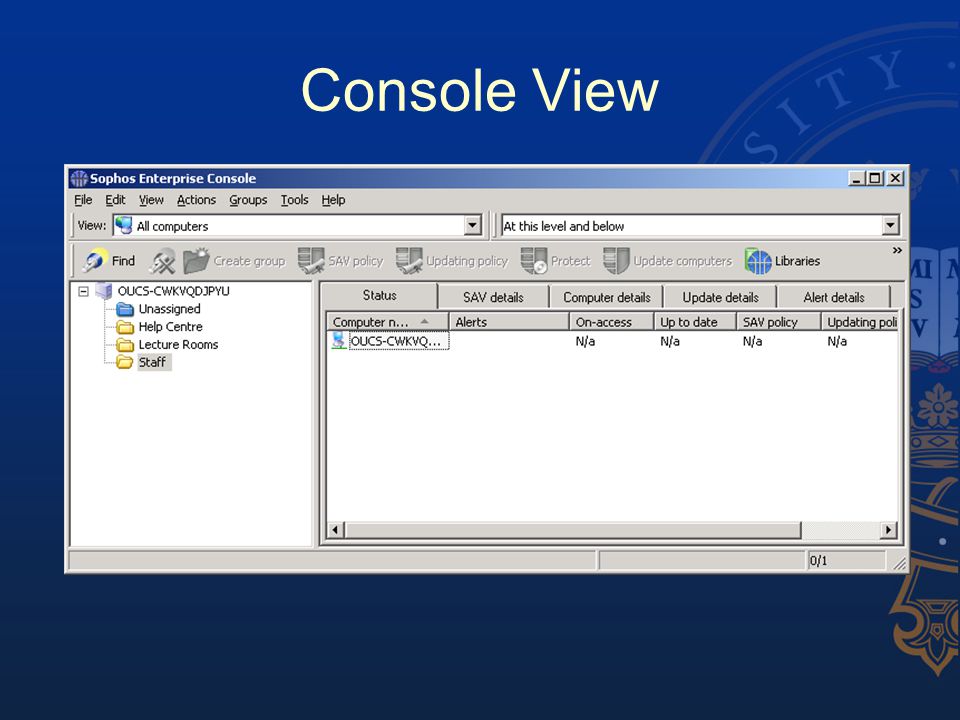Select the Lecture Rooms group label

coord(178,345)
